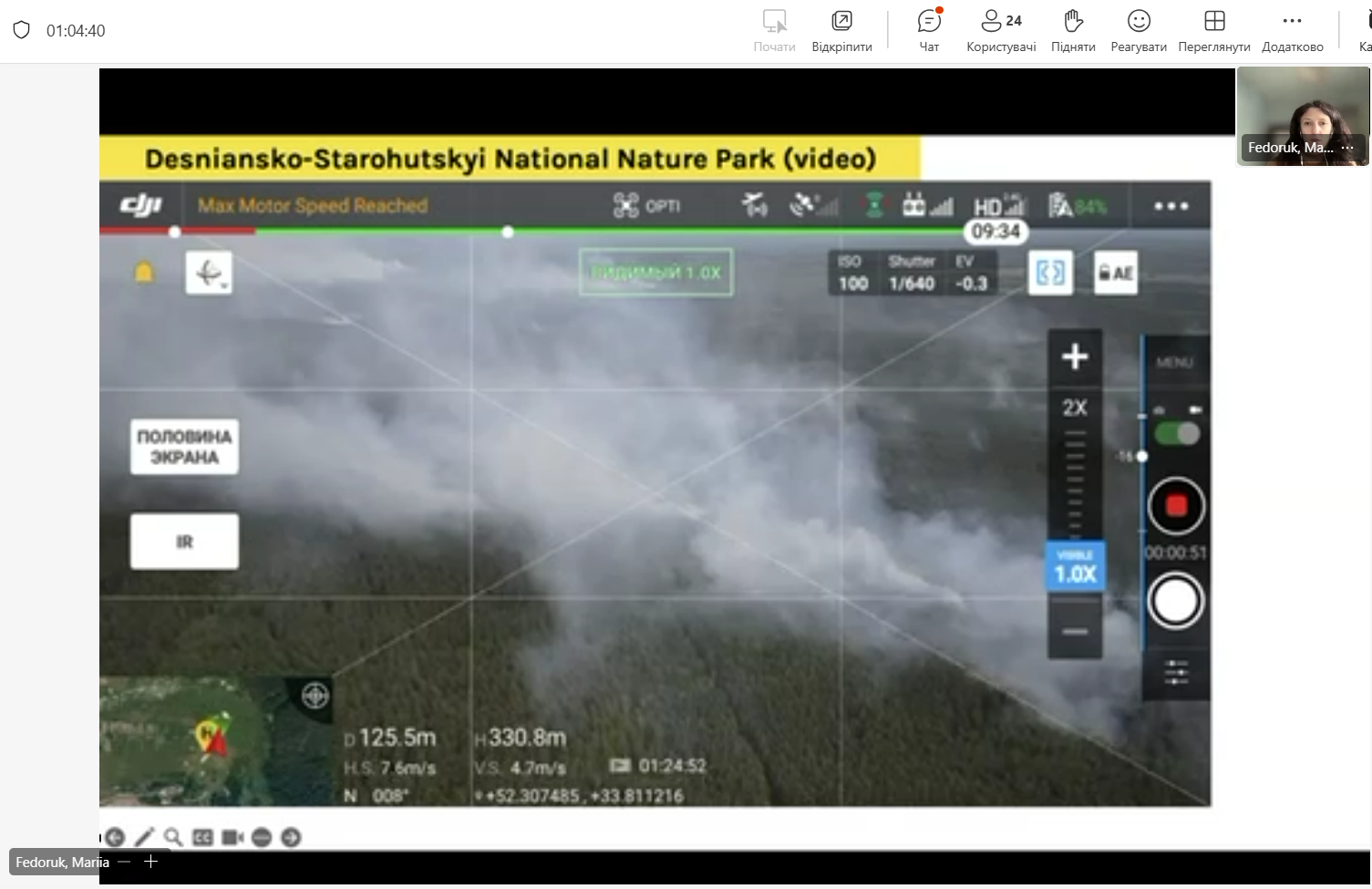The height and width of the screenshot is (889, 1372).
Task: Click the ПОЛОВИНА ЭКРАНА button
Action: point(184,447)
